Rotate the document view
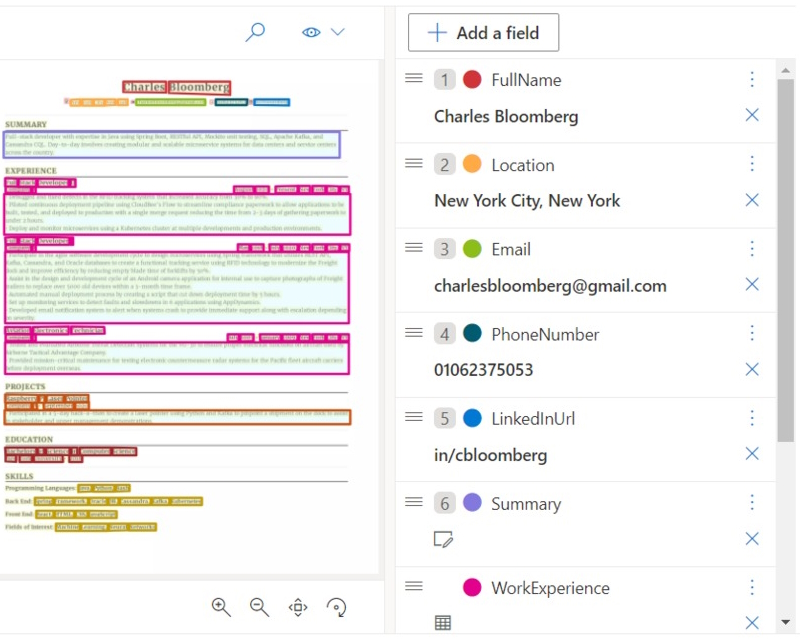This screenshot has width=800, height=639. pyautogui.click(x=336, y=607)
